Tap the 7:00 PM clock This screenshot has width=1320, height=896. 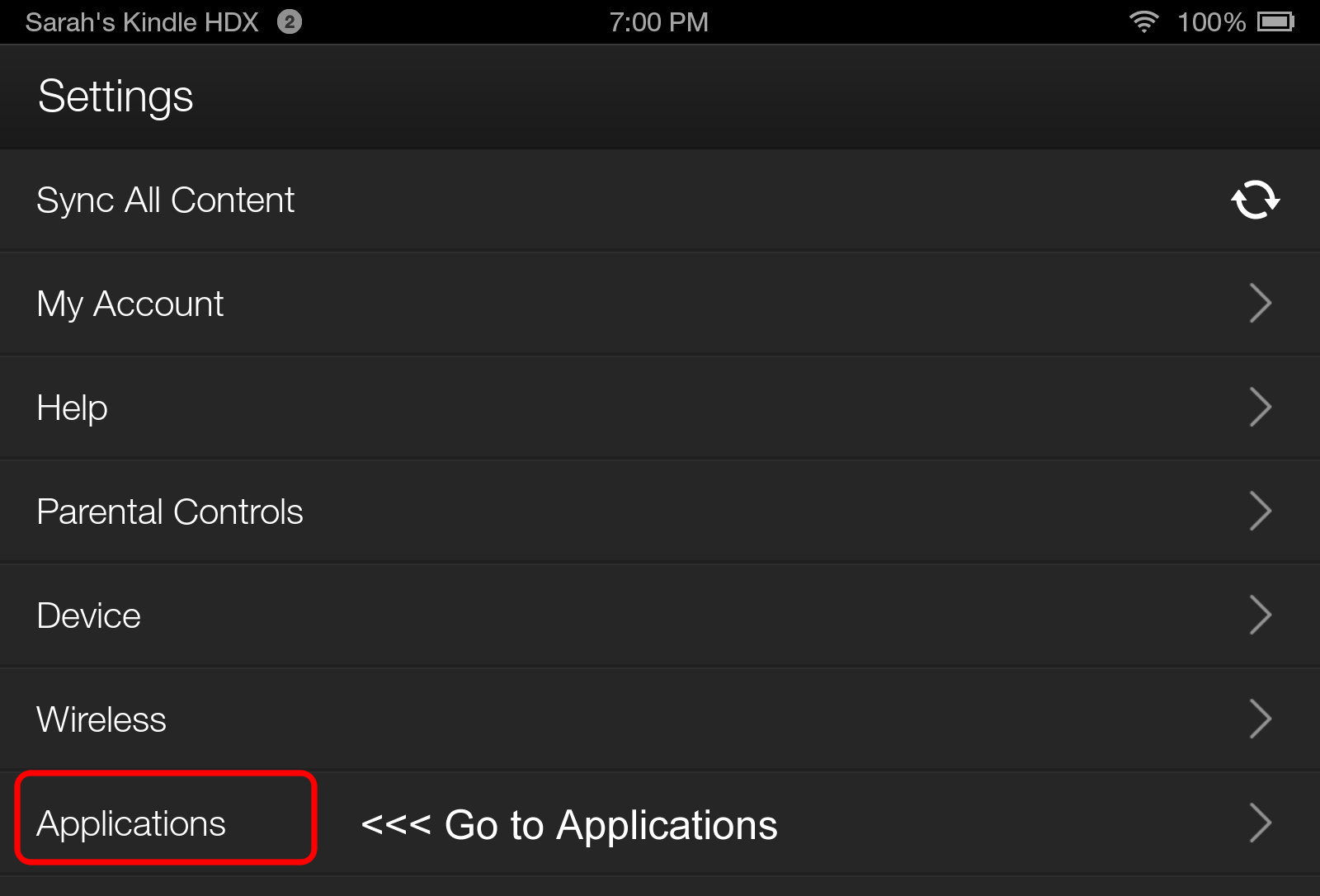coord(659,22)
